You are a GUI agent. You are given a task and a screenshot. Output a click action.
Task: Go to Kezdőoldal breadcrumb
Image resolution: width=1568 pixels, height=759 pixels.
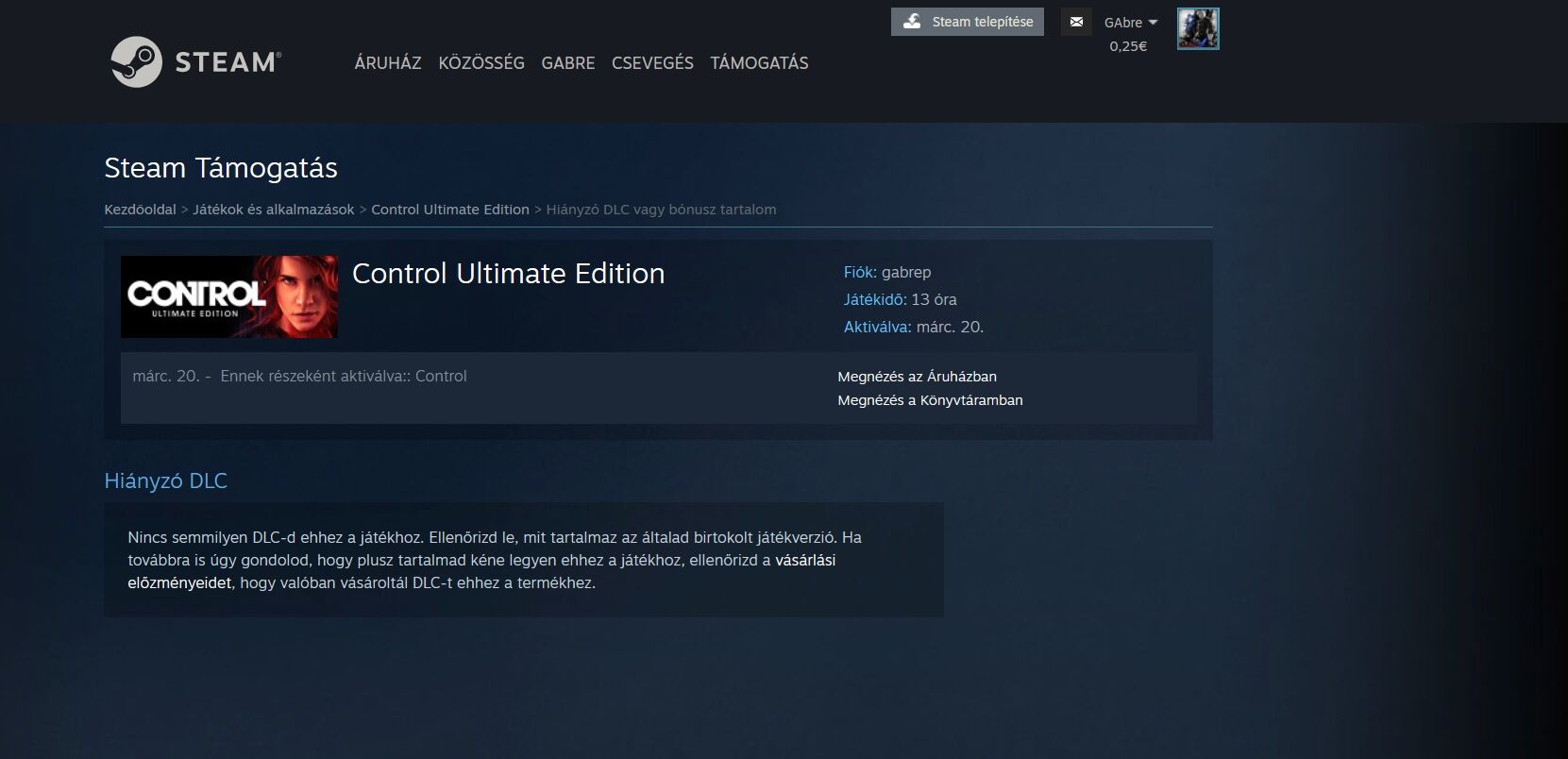click(140, 210)
